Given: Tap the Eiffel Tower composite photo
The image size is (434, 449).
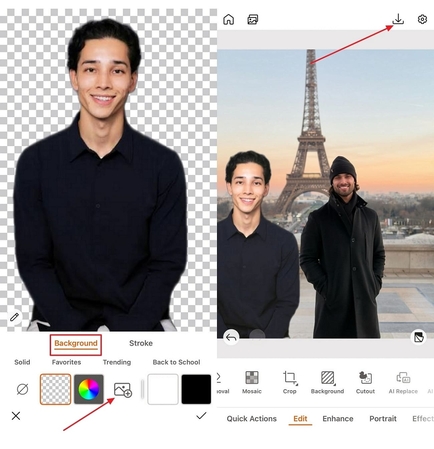Looking at the screenshot, I should (x=325, y=194).
